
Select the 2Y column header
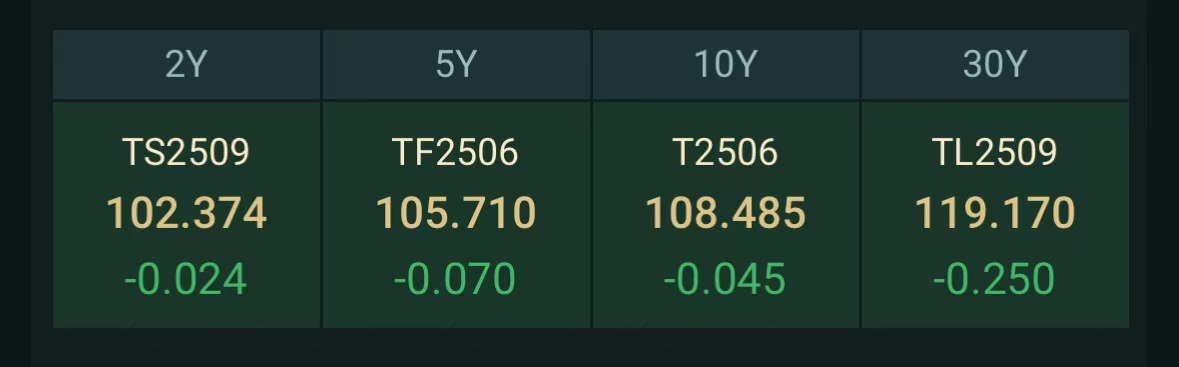pos(186,65)
